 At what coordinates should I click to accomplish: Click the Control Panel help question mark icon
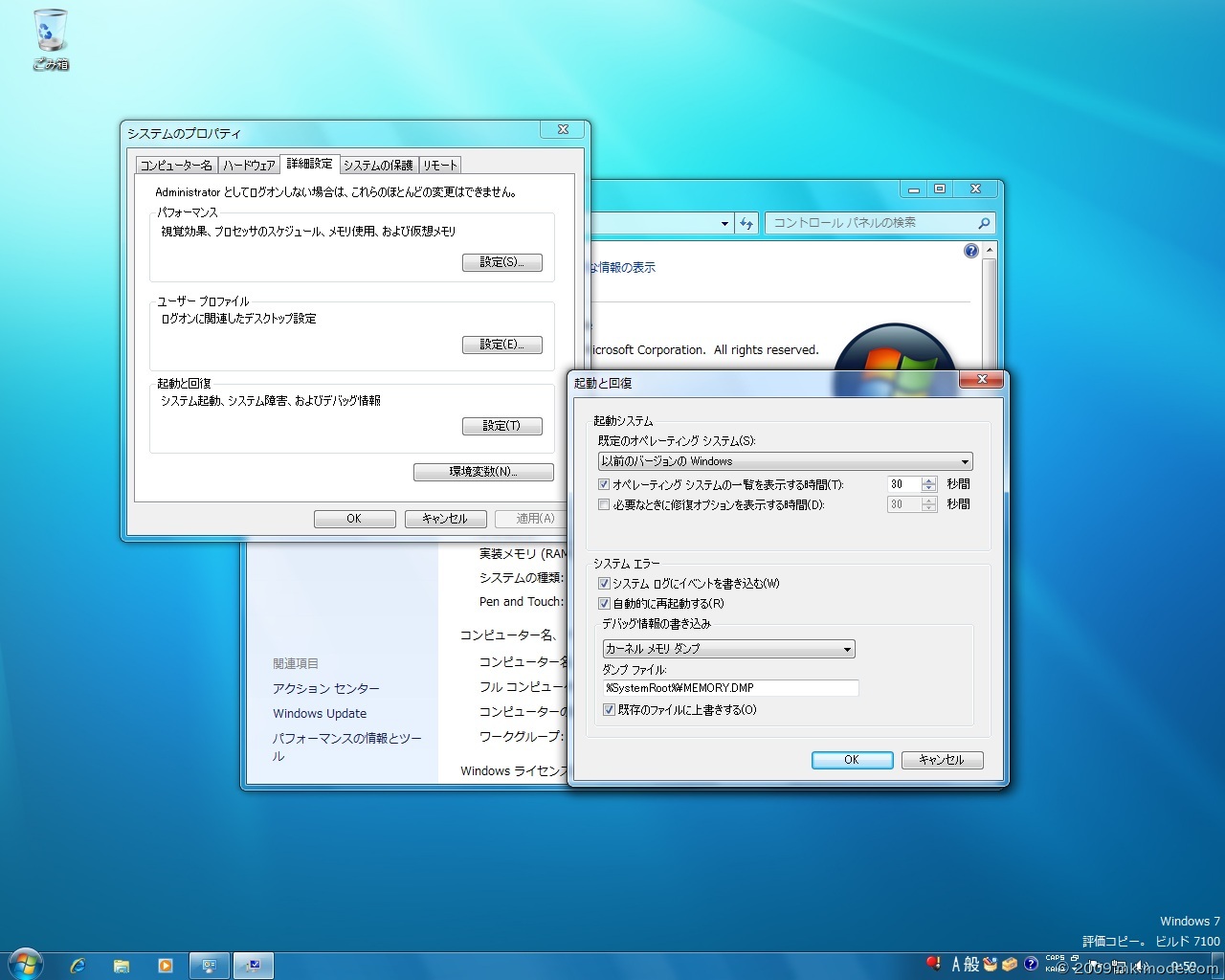[x=971, y=251]
